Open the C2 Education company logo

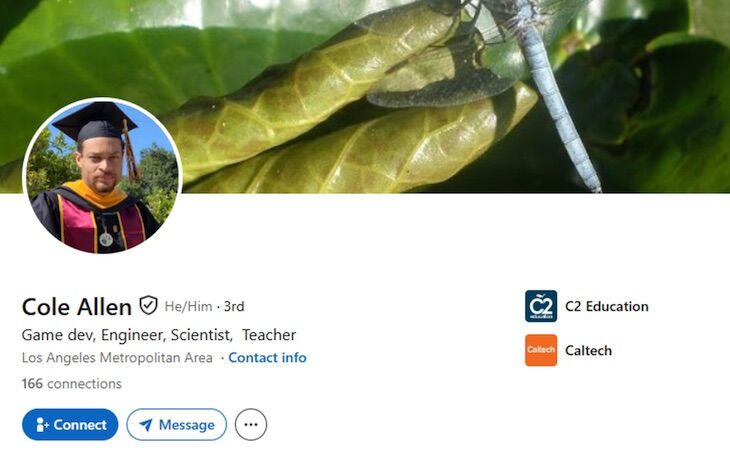541,306
